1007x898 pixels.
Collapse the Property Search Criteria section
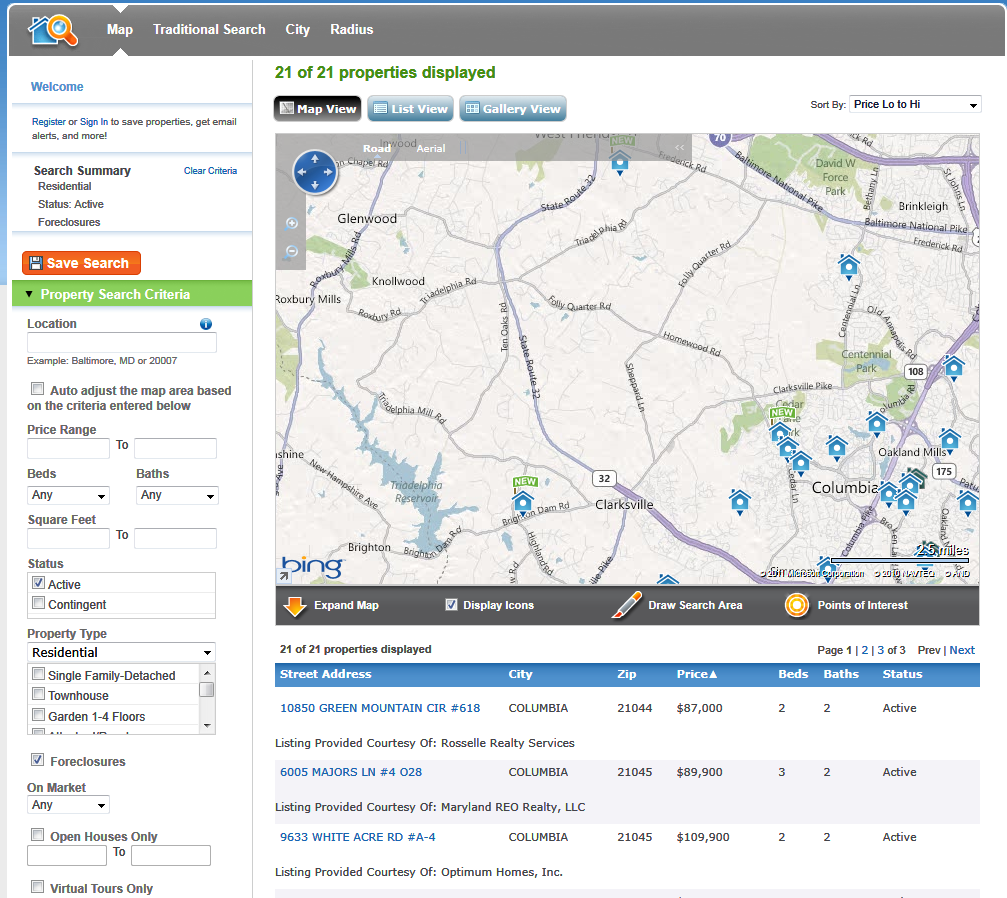[x=30, y=295]
